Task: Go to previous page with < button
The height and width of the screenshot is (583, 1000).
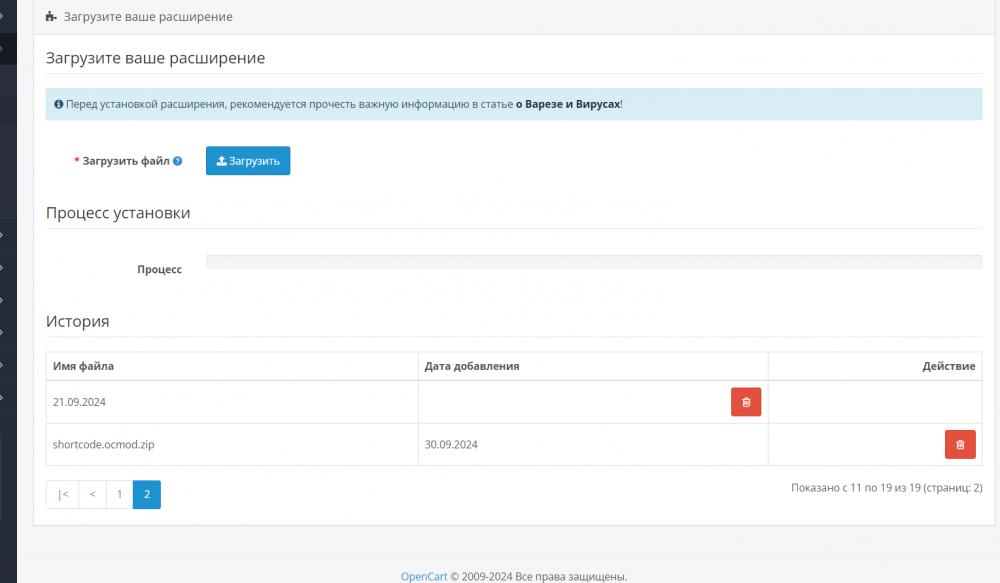Action: [92, 494]
